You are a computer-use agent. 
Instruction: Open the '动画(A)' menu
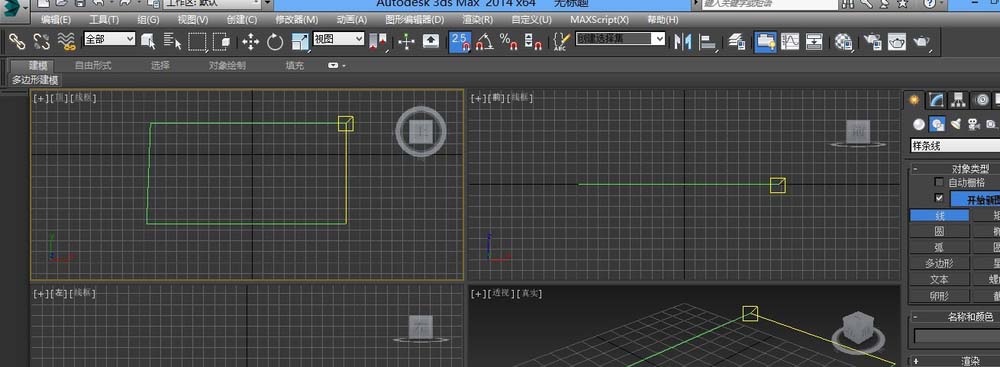click(x=351, y=20)
